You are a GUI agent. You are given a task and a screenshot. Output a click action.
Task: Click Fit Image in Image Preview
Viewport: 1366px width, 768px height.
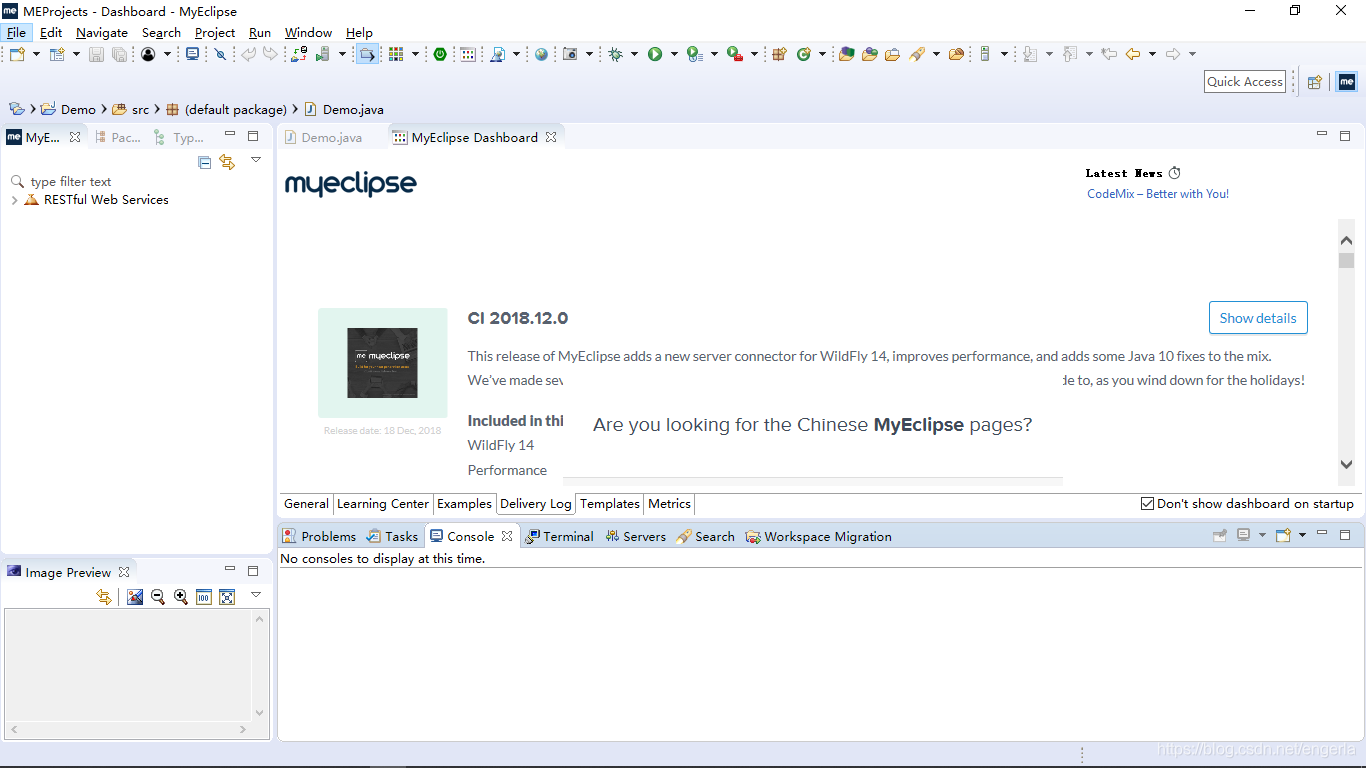(x=227, y=597)
